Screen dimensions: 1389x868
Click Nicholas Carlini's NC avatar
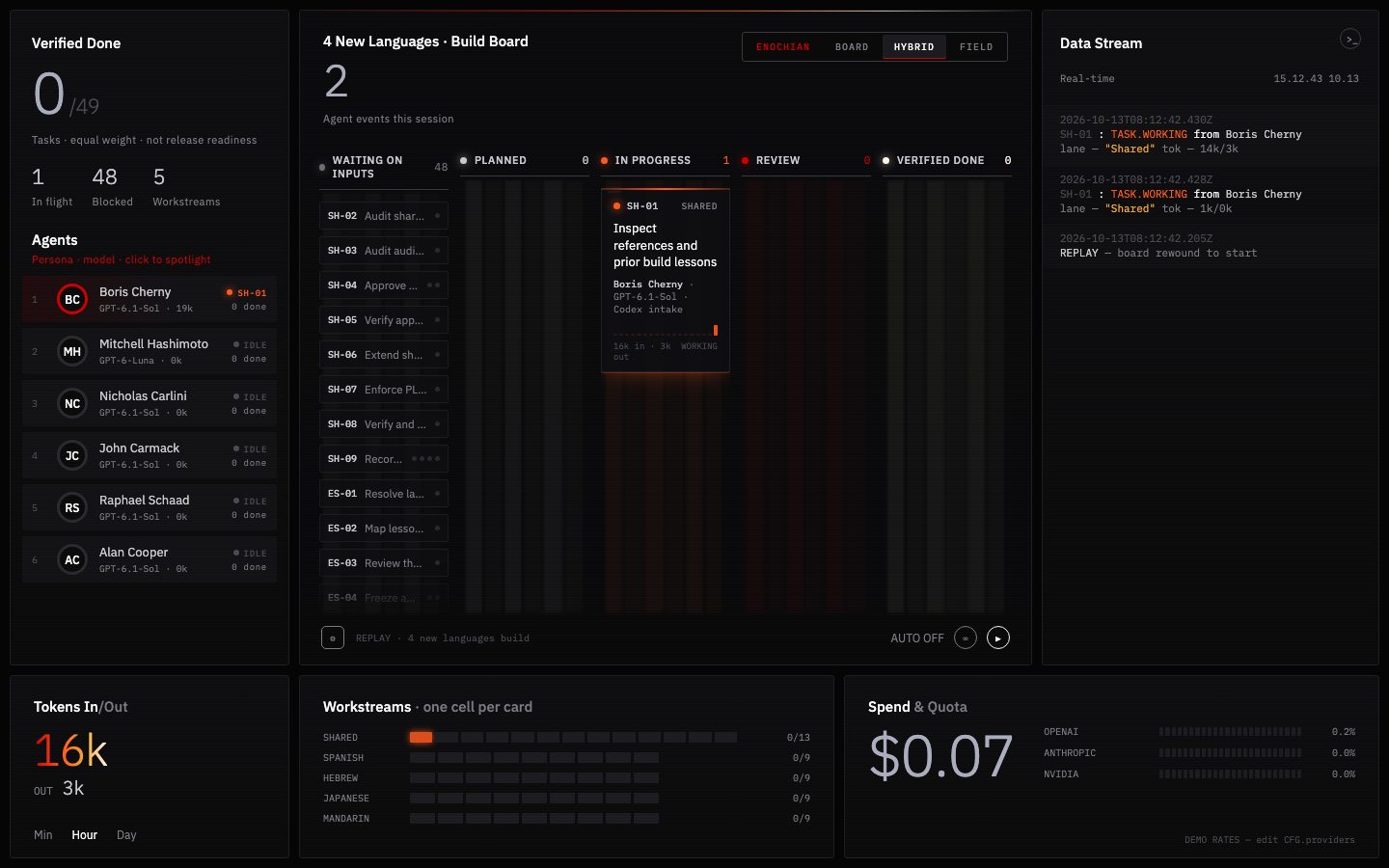[72, 403]
